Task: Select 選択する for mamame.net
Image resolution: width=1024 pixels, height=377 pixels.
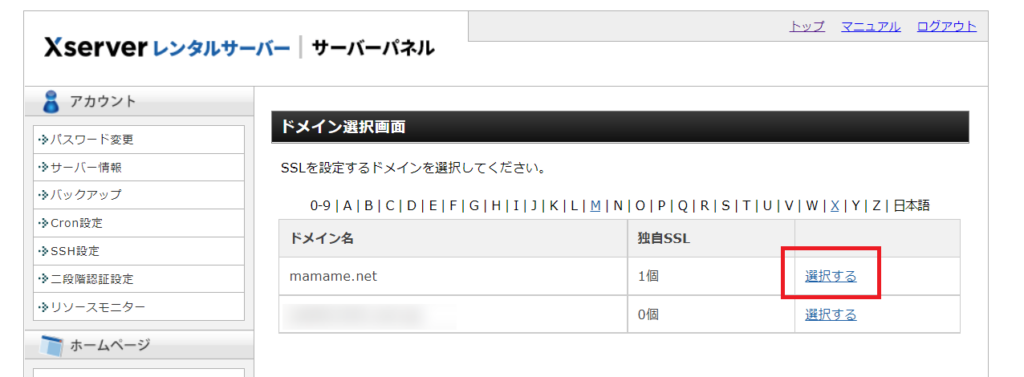Action: [x=831, y=276]
